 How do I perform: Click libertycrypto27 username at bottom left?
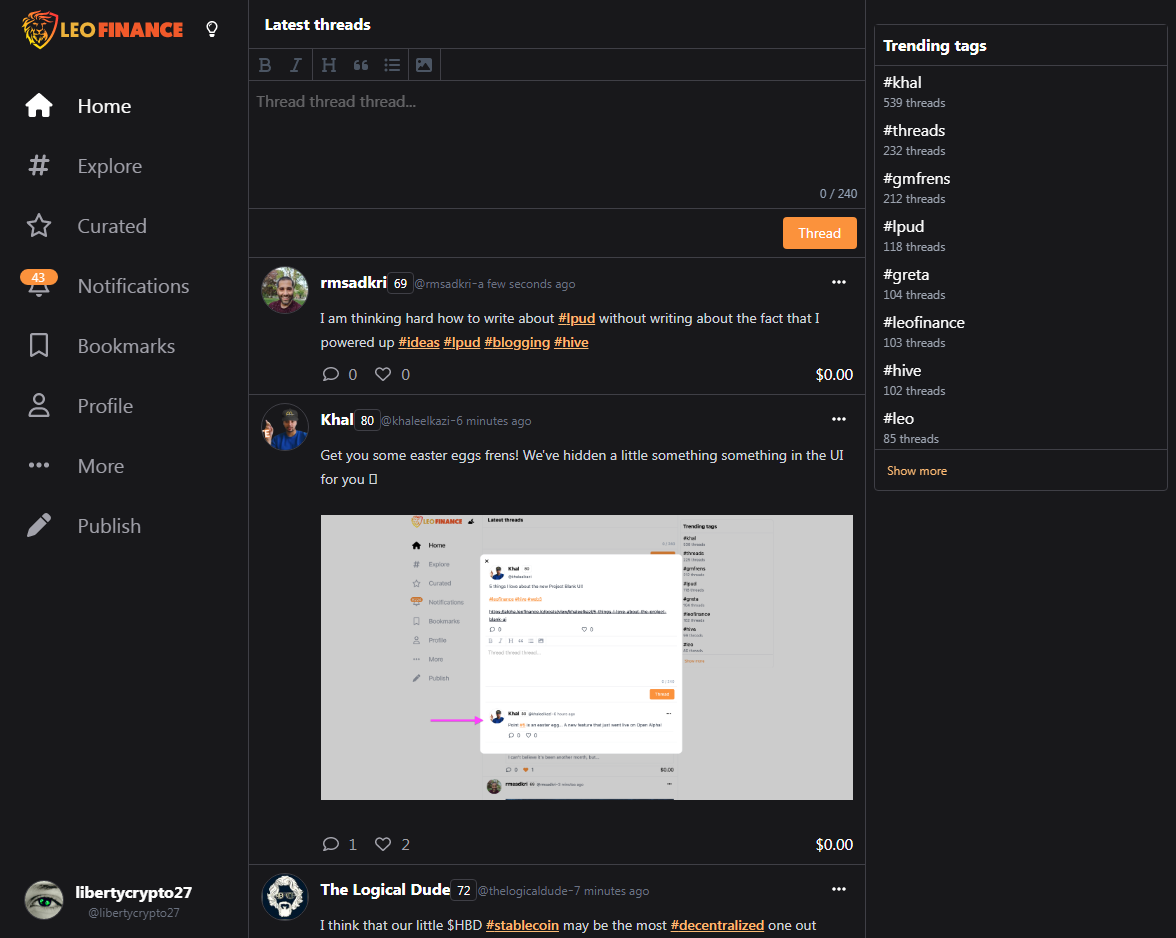[x=134, y=892]
